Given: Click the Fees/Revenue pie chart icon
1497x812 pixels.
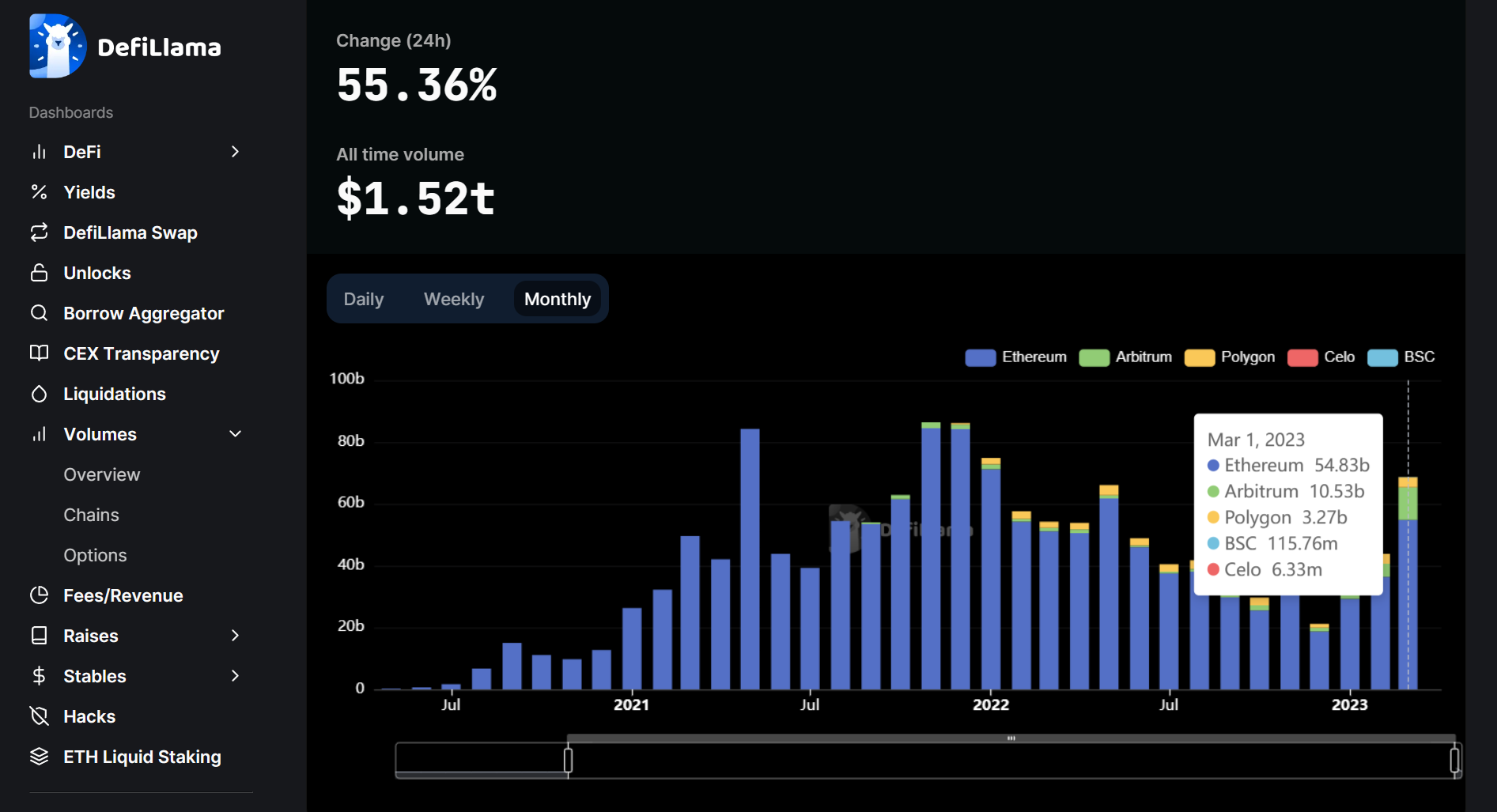Looking at the screenshot, I should coord(39,595).
